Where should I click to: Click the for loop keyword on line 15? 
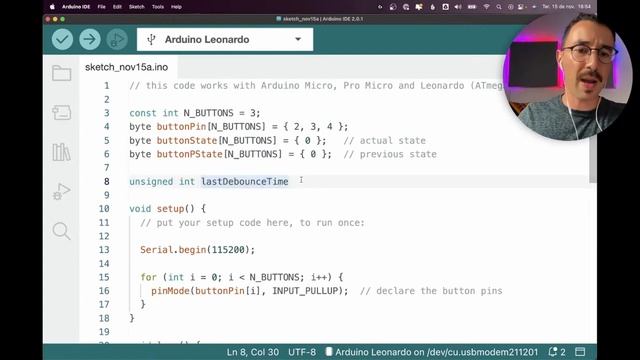pyautogui.click(x=149, y=277)
